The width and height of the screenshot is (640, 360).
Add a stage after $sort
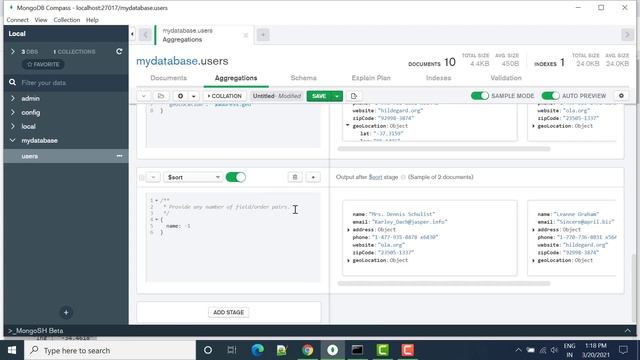[x=313, y=177]
